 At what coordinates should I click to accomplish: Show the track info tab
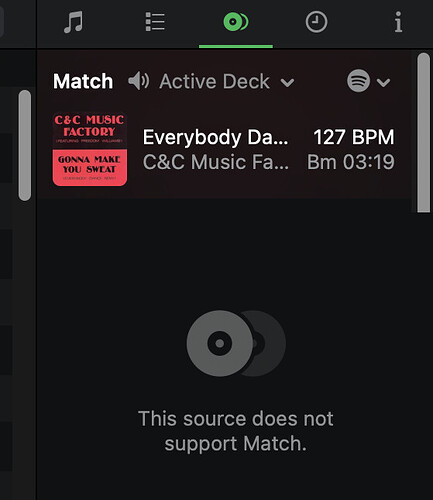pyautogui.click(x=398, y=22)
